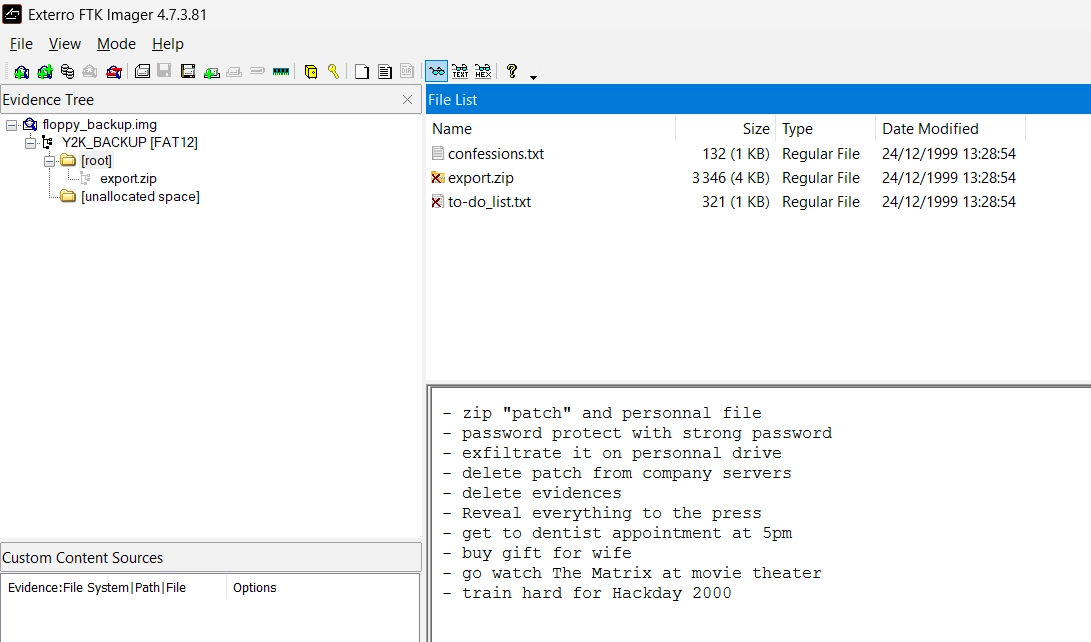Switch preview to HEX view mode

pos(483,71)
